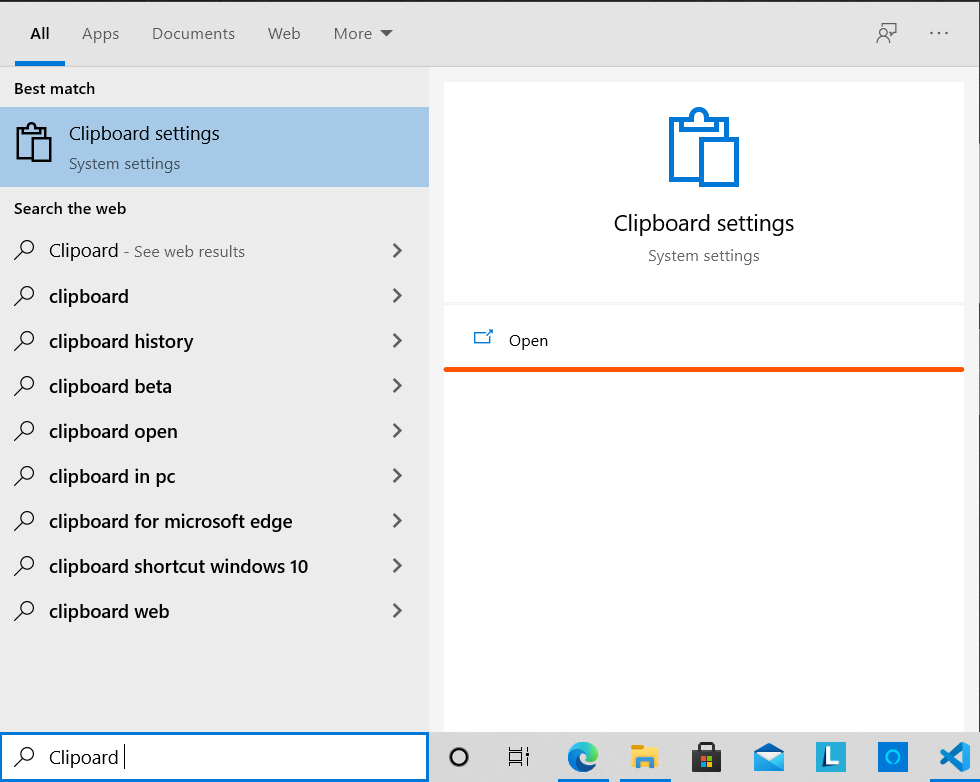Screen dimensions: 980x782
Task: Click search magnifier in the search box
Action: pyautogui.click(x=24, y=756)
